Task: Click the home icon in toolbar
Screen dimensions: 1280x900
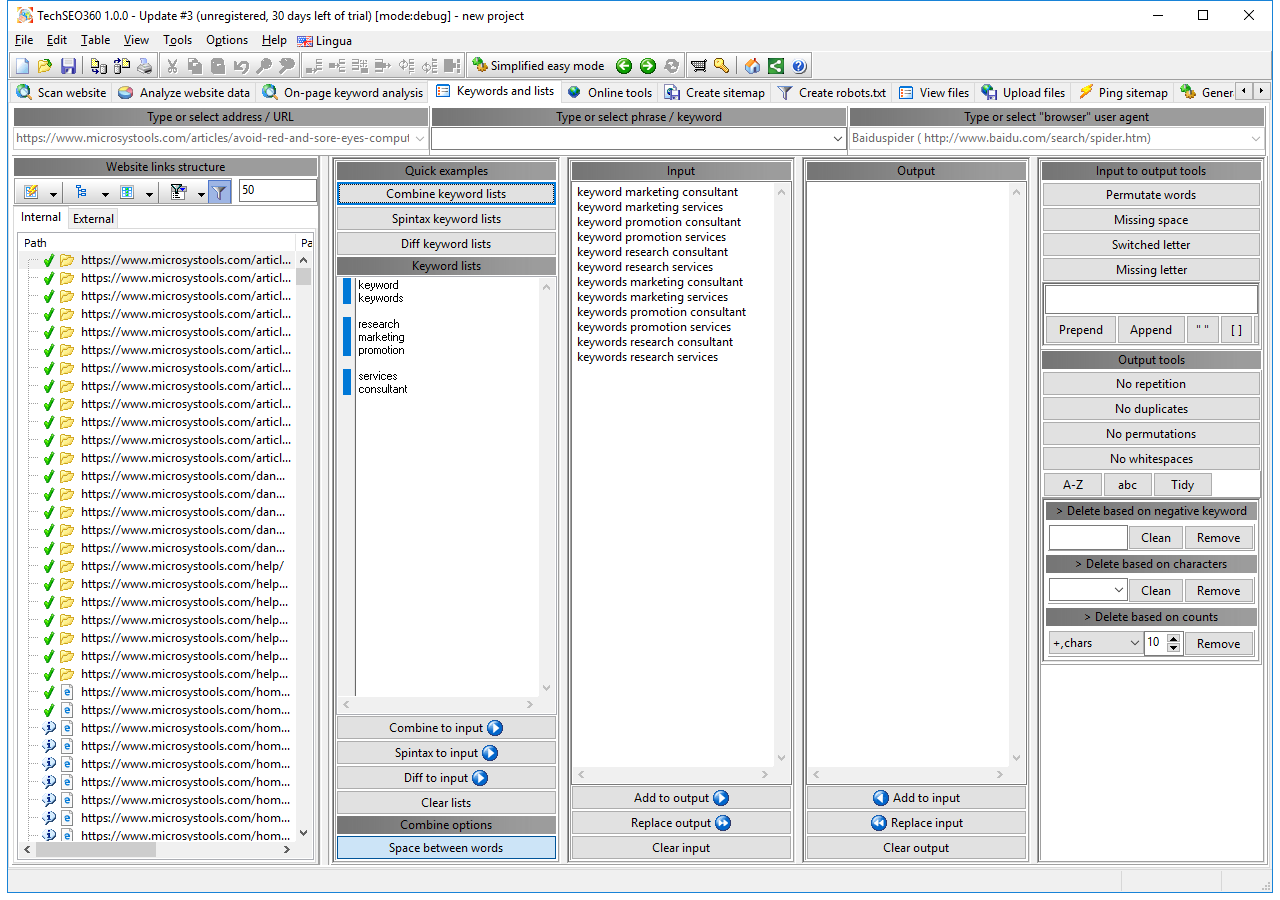Action: click(x=752, y=66)
